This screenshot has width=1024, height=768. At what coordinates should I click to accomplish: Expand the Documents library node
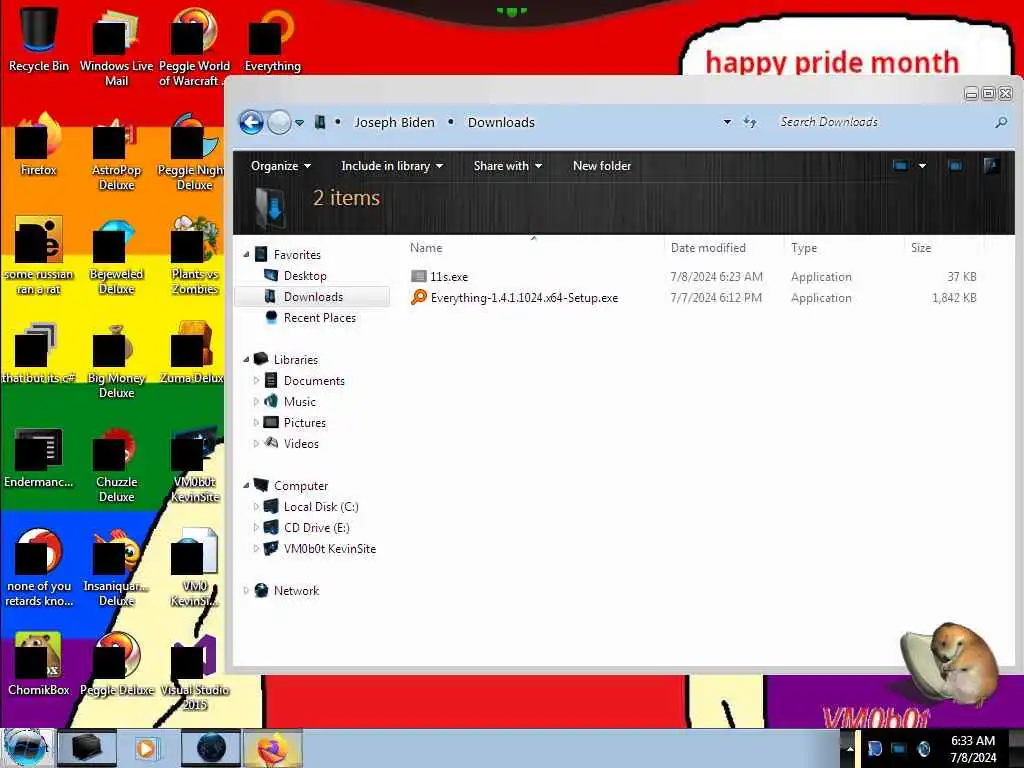coord(256,381)
